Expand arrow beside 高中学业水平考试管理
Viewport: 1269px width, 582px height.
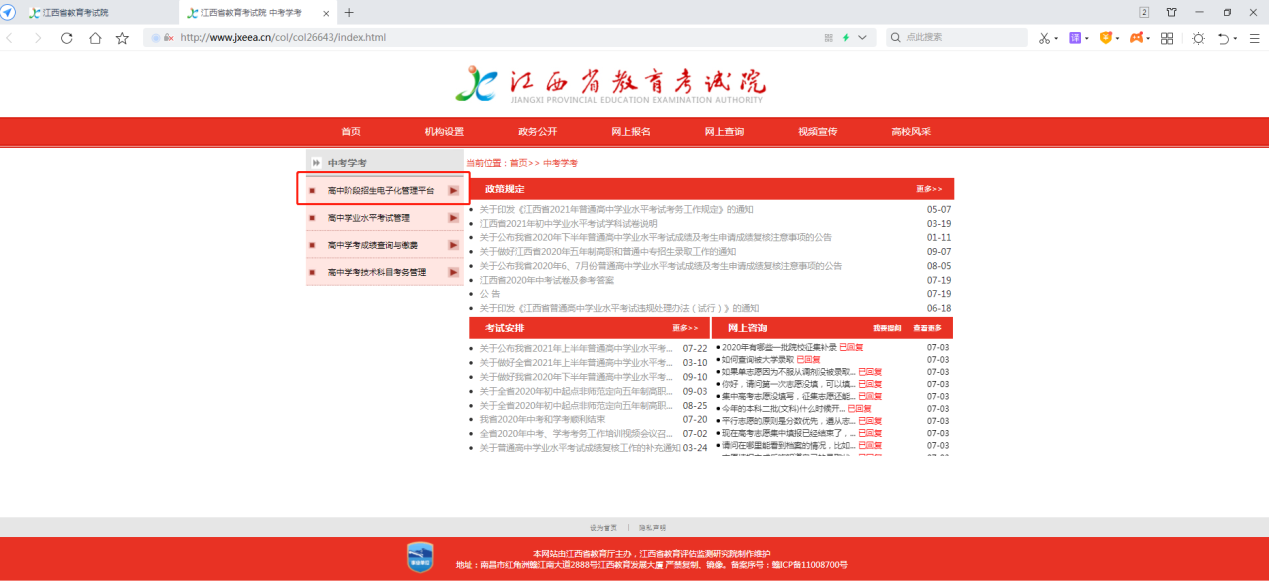pos(453,218)
